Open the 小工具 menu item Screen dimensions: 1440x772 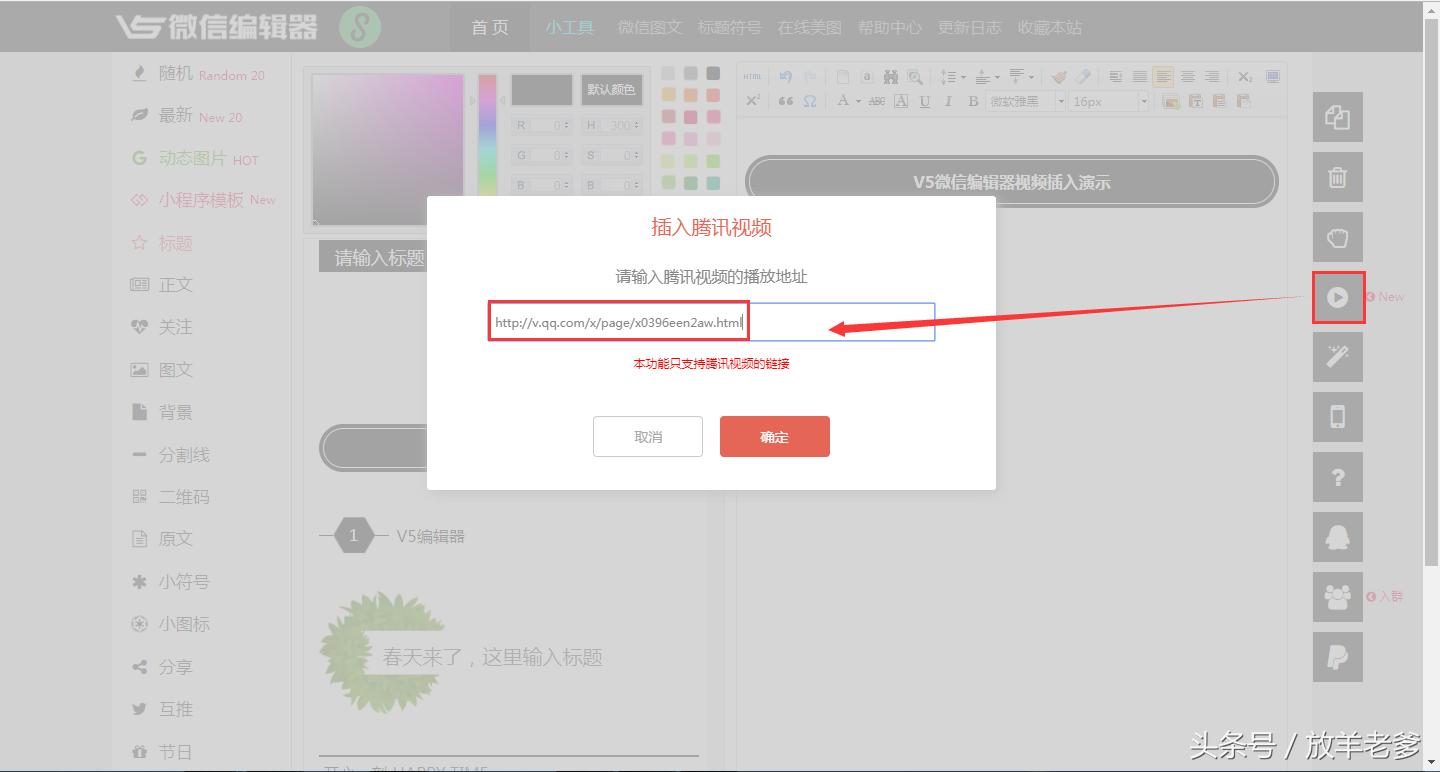pos(570,27)
